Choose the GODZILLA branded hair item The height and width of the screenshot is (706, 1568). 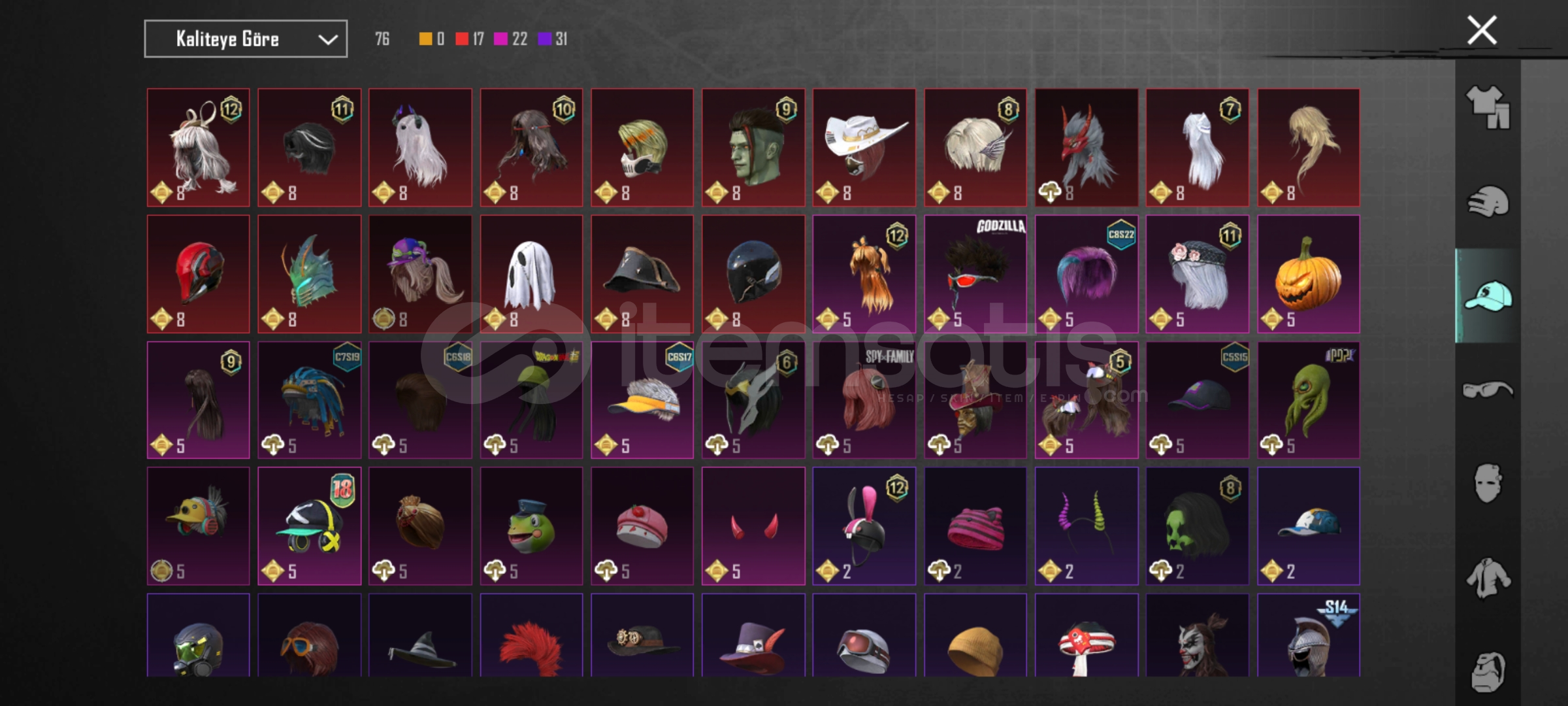click(x=975, y=274)
